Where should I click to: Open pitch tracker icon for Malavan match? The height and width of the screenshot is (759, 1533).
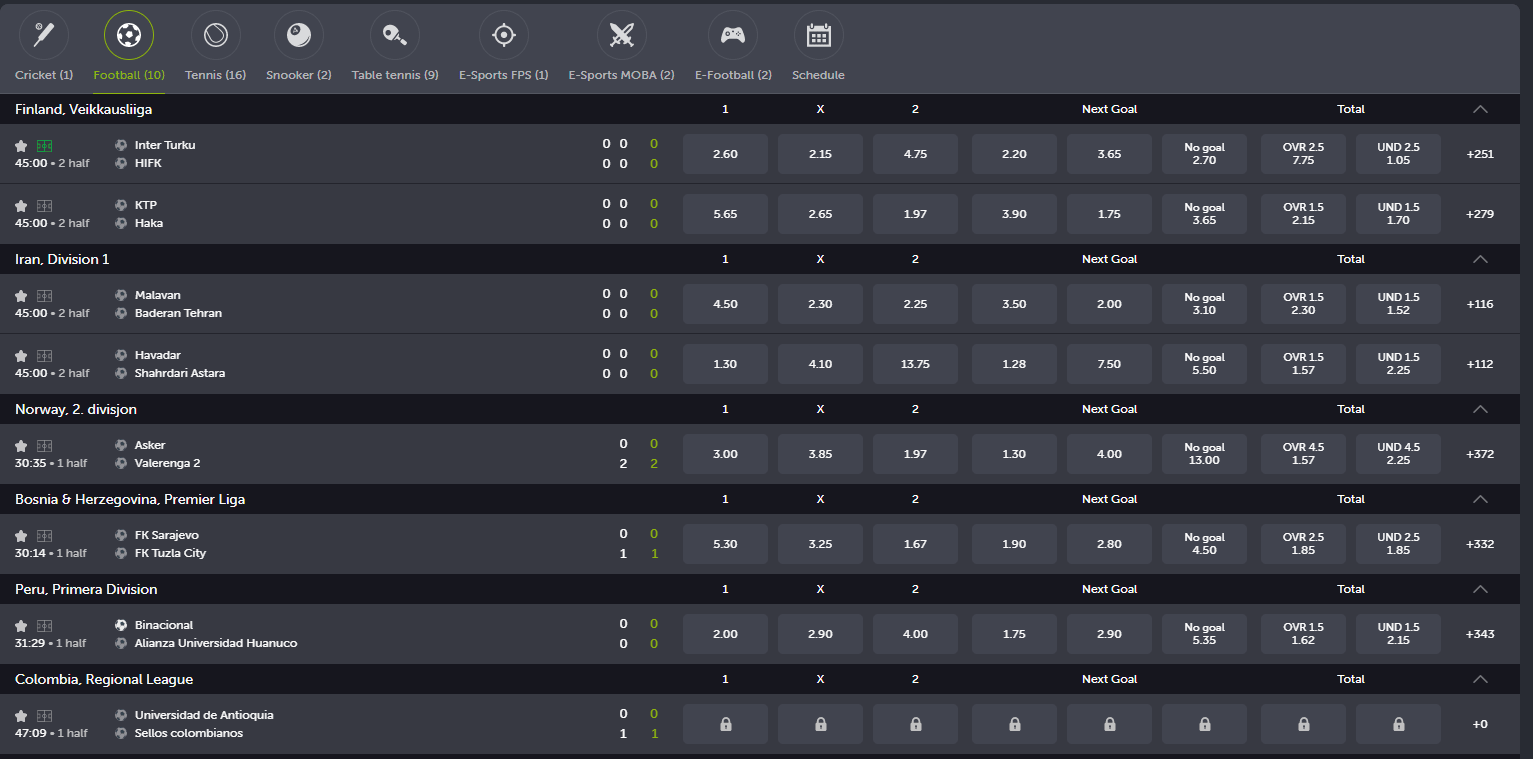44,296
